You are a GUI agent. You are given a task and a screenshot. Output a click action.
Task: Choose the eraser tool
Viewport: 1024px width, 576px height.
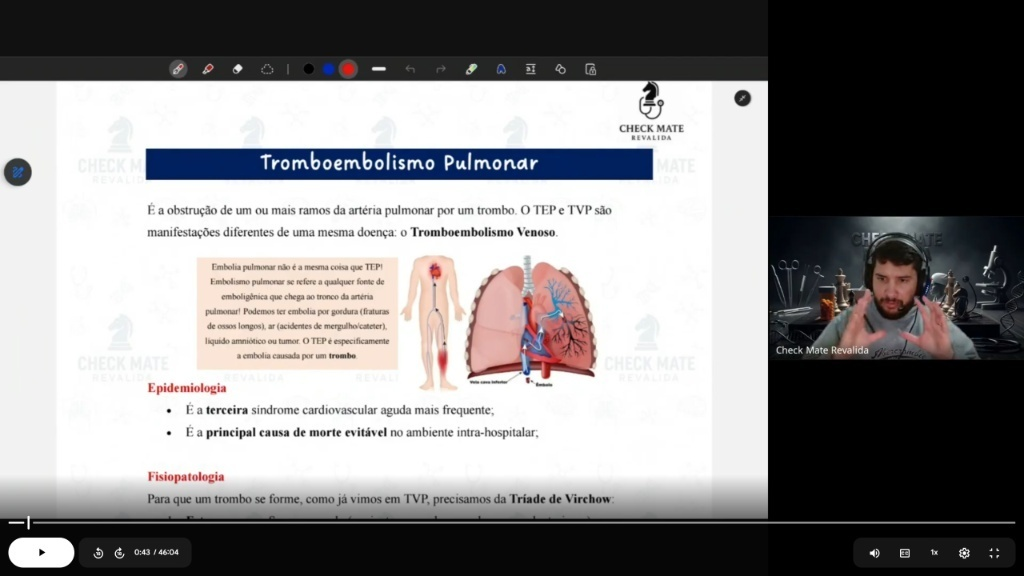click(x=238, y=69)
